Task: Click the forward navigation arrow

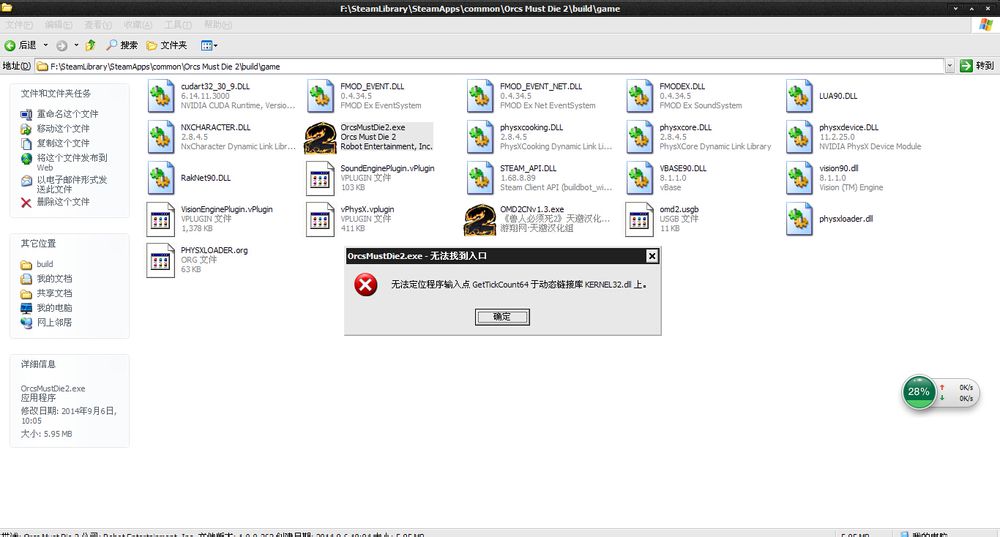Action: [x=61, y=45]
